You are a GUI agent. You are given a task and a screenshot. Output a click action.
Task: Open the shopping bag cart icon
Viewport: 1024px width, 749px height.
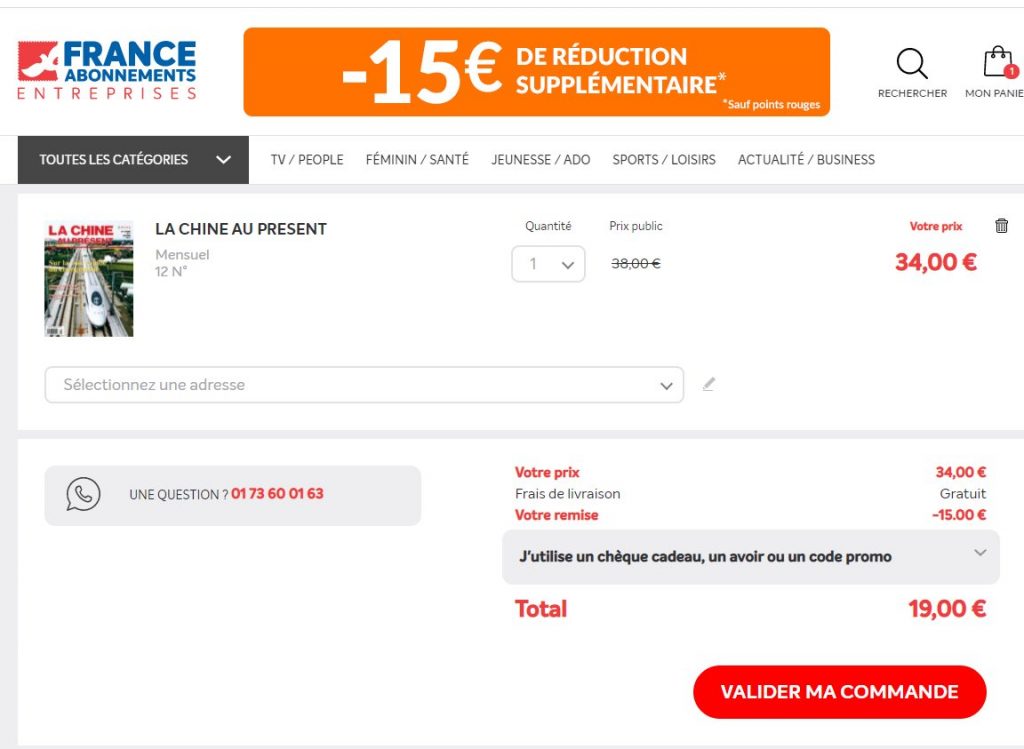(999, 63)
